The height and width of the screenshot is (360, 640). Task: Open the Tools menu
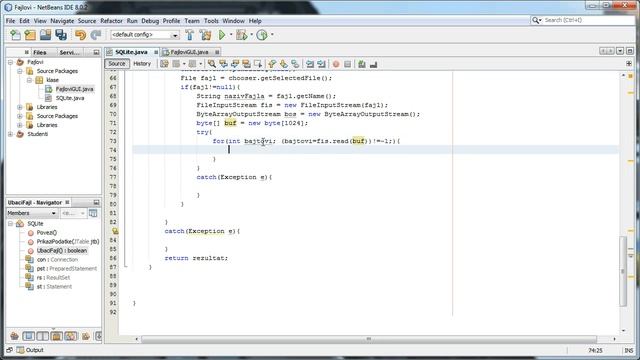coord(211,21)
